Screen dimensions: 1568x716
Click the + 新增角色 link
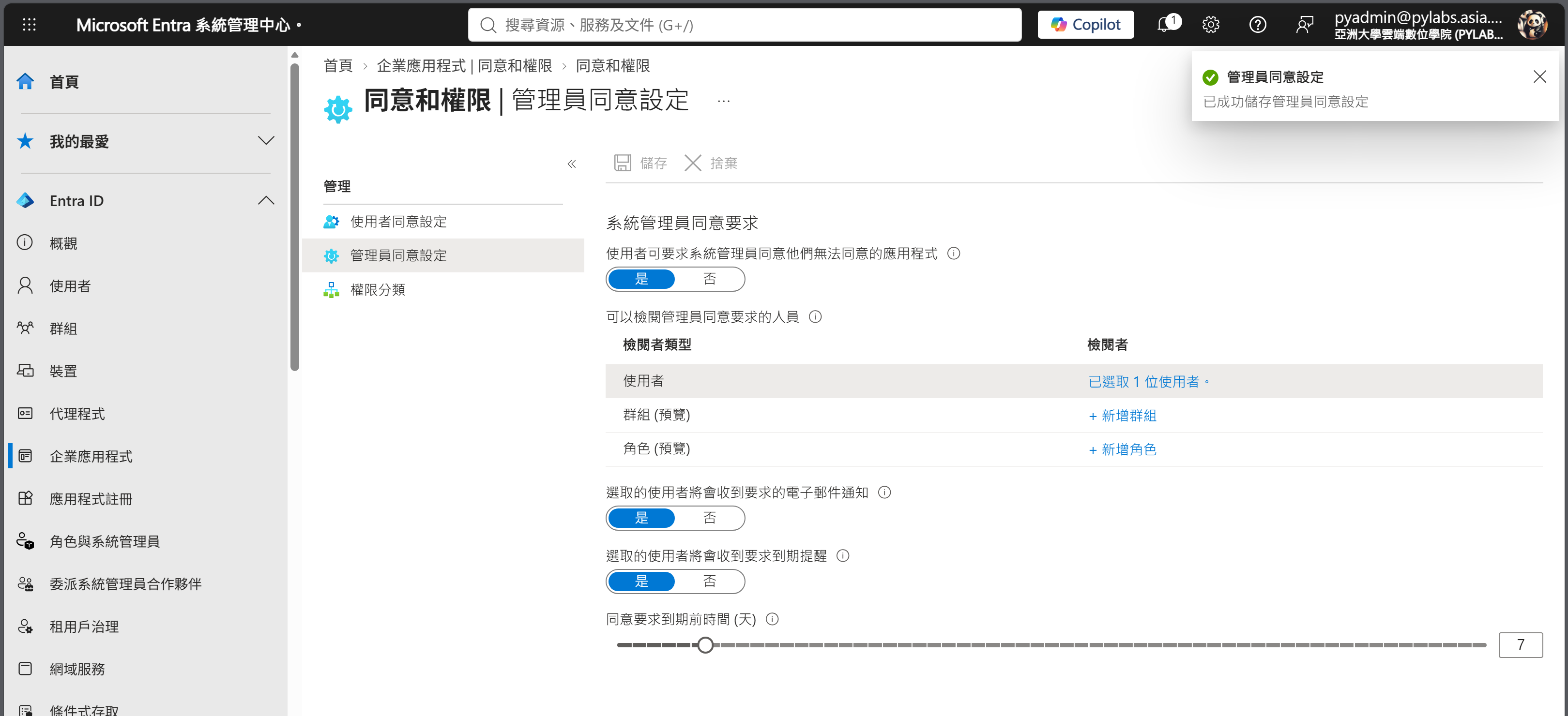coord(1123,450)
